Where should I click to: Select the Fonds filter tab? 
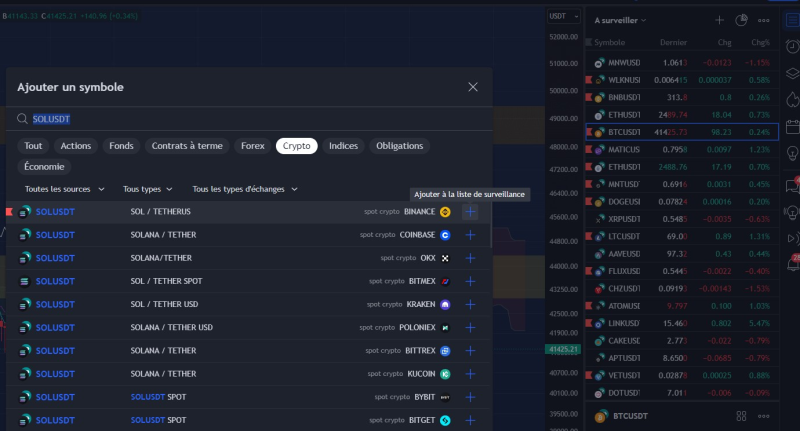(x=121, y=146)
